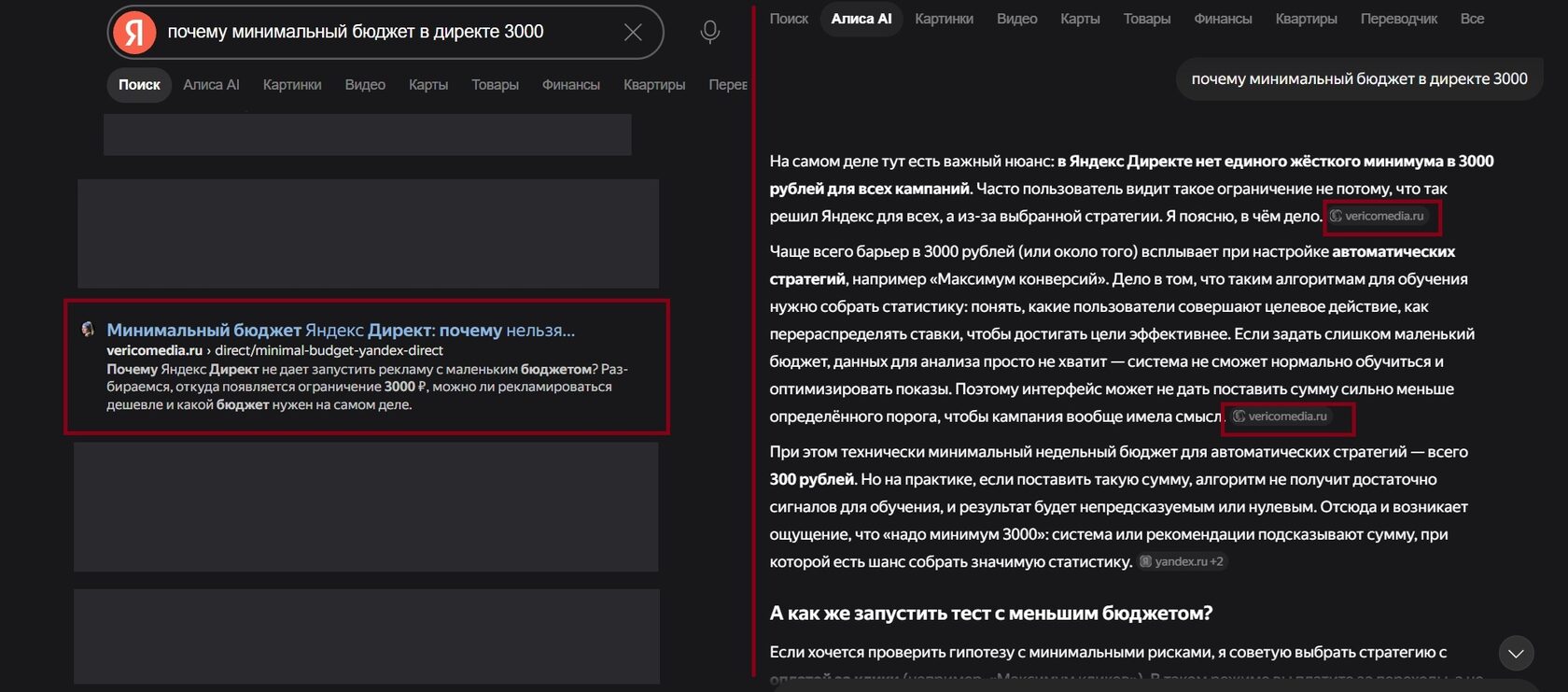Open the yandex.ru +2 sources chip

point(1182,561)
